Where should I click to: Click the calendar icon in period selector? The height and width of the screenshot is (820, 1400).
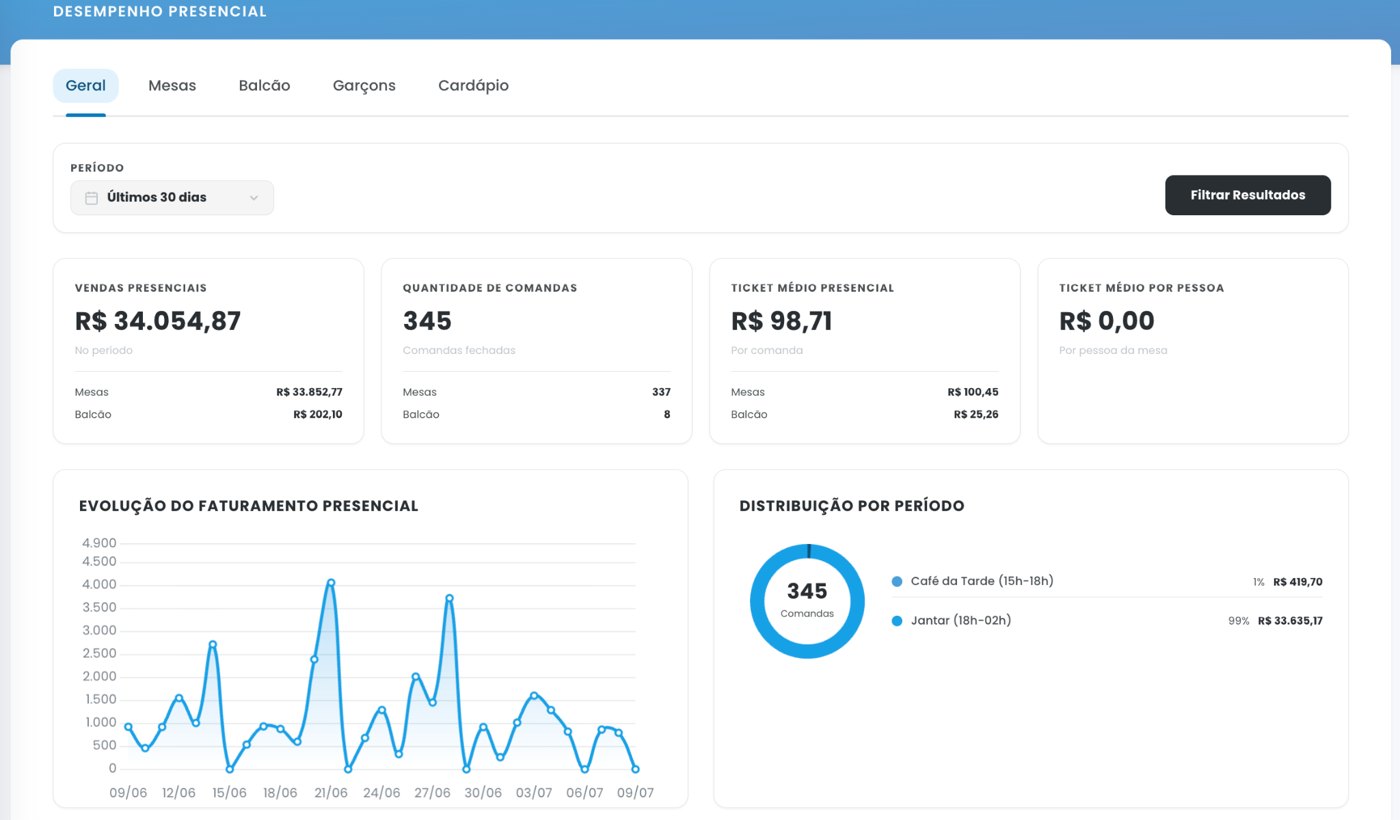(91, 198)
